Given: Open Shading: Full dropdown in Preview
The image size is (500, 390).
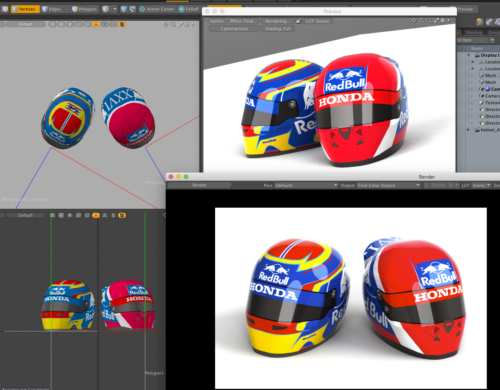Looking at the screenshot, I should tap(277, 29).
